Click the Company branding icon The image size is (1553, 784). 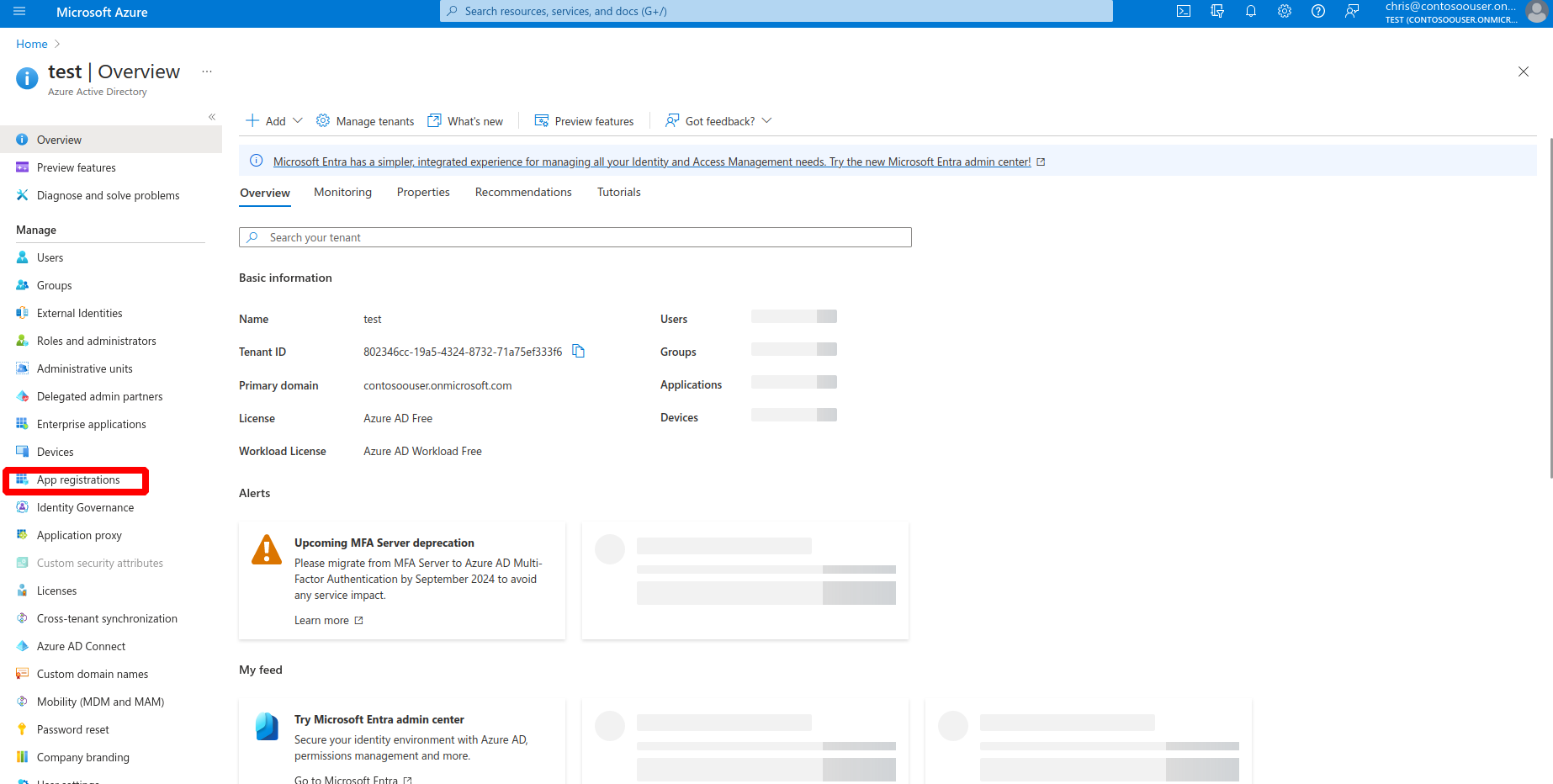23,757
